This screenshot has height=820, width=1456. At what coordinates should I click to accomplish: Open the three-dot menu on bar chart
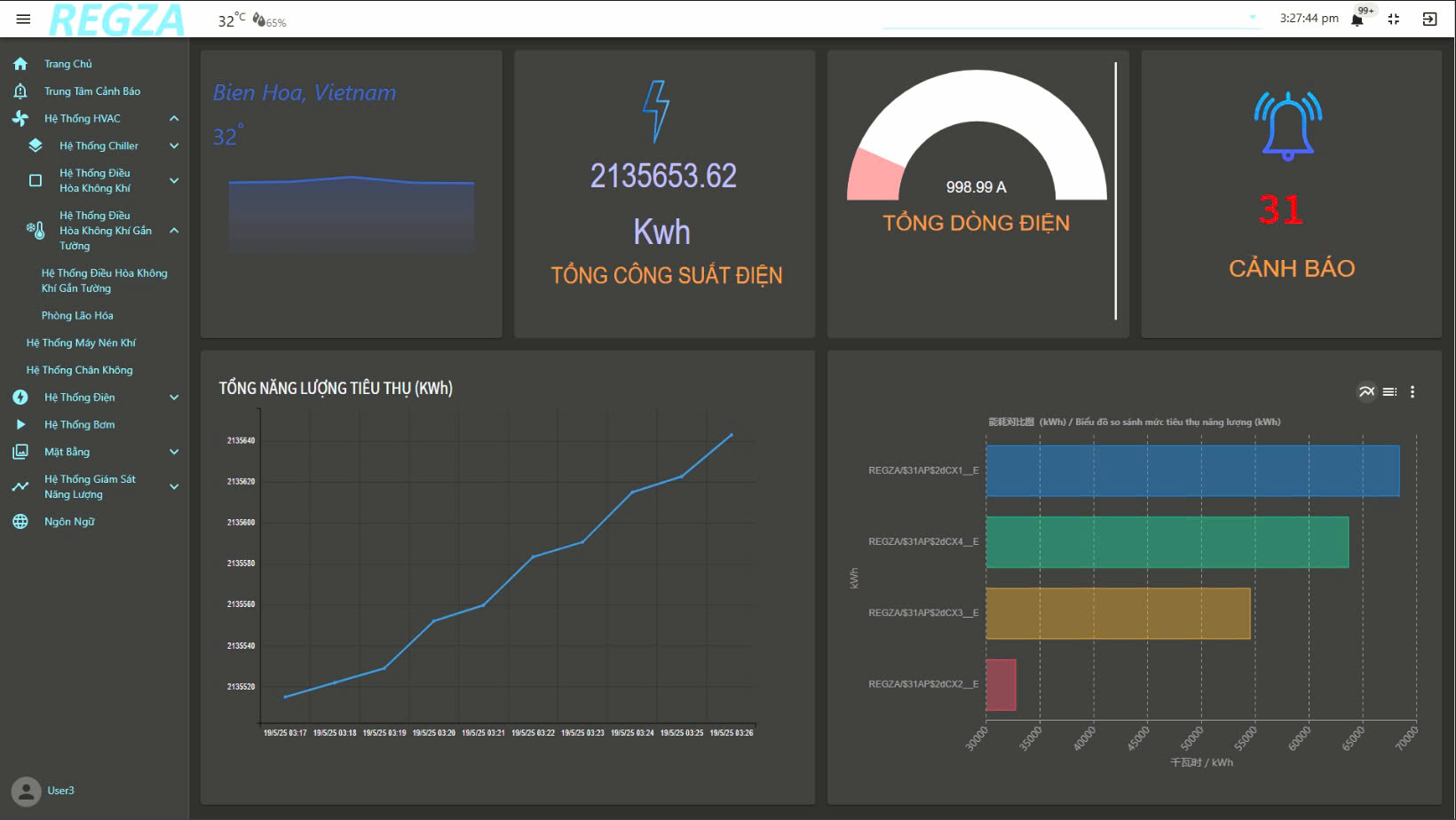coord(1412,391)
